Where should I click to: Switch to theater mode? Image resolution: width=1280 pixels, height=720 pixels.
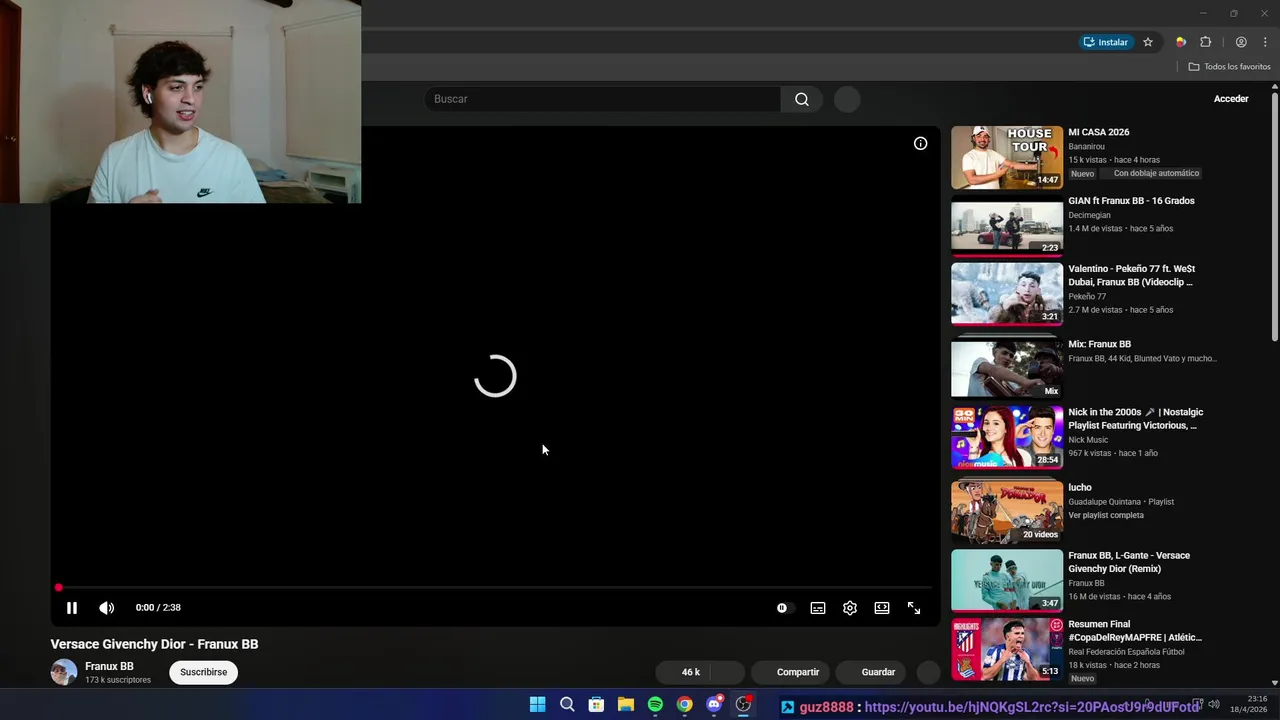pyautogui.click(x=882, y=608)
